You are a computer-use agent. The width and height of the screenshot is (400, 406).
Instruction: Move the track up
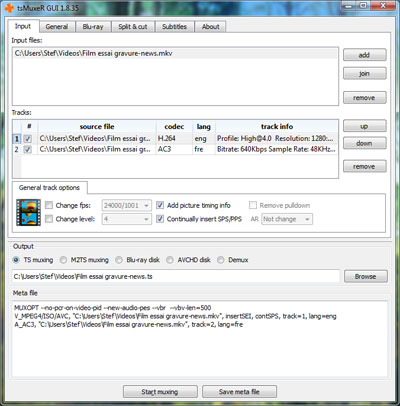click(x=365, y=126)
